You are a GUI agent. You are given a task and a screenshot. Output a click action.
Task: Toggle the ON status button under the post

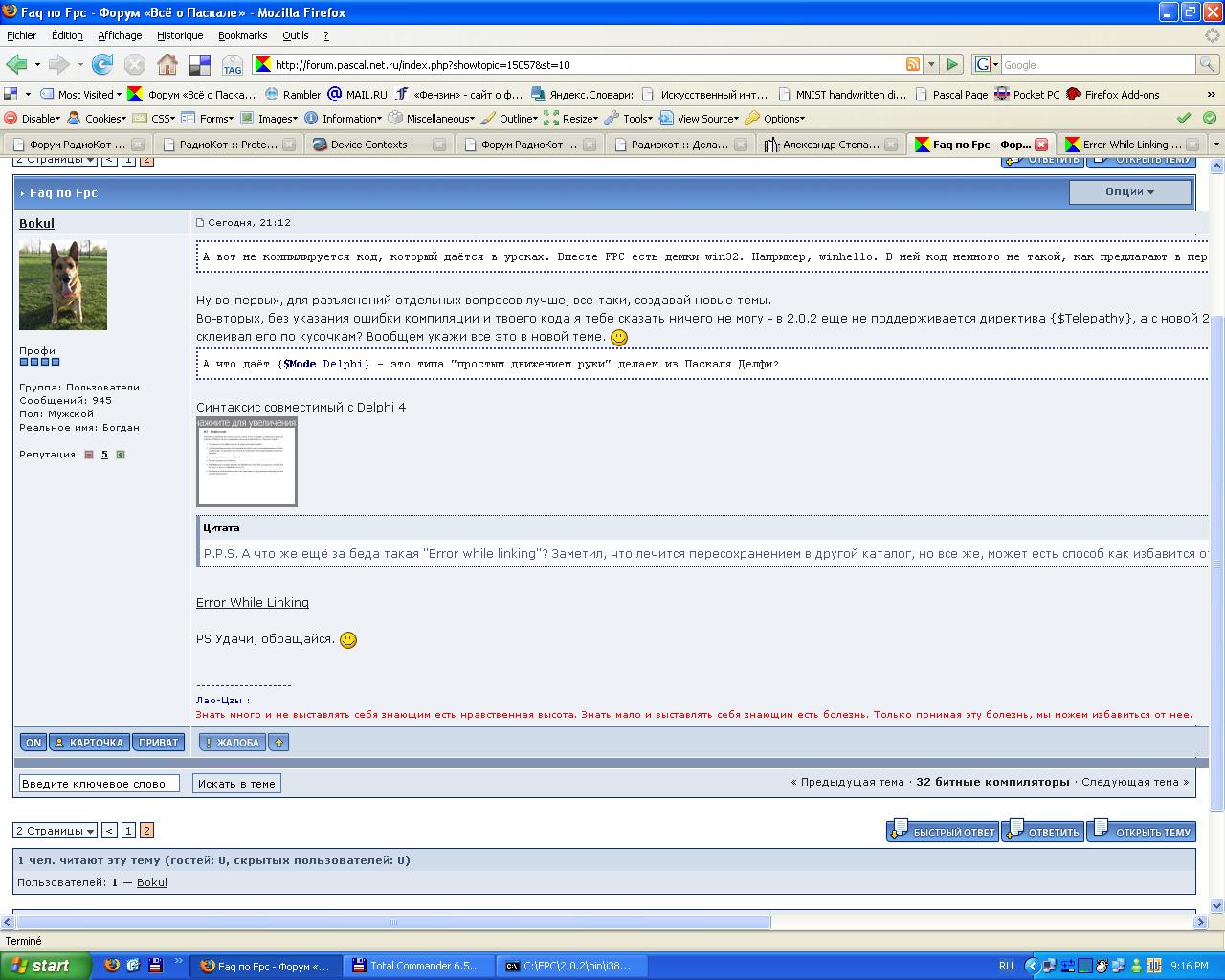point(33,742)
